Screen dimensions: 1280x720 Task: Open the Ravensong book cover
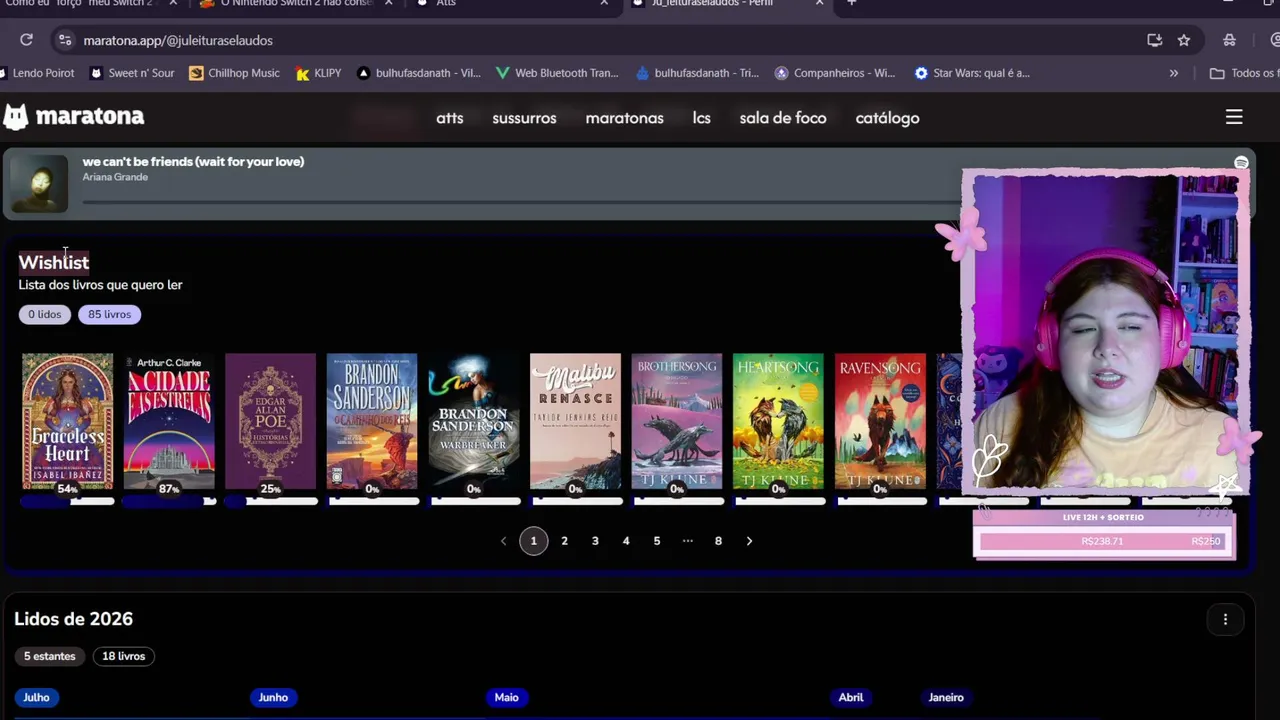tap(880, 421)
